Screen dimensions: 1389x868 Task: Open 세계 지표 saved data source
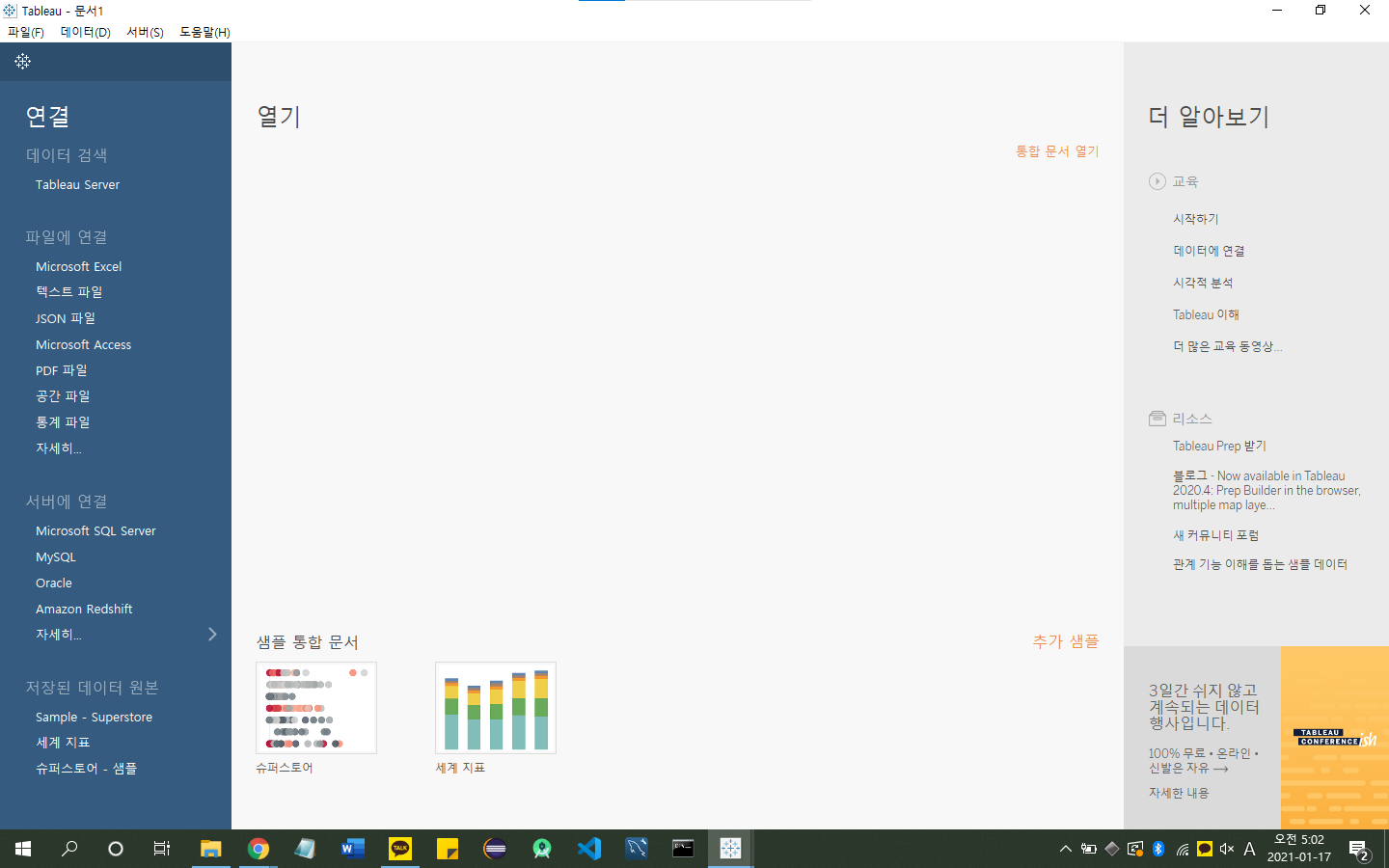pyautogui.click(x=63, y=743)
